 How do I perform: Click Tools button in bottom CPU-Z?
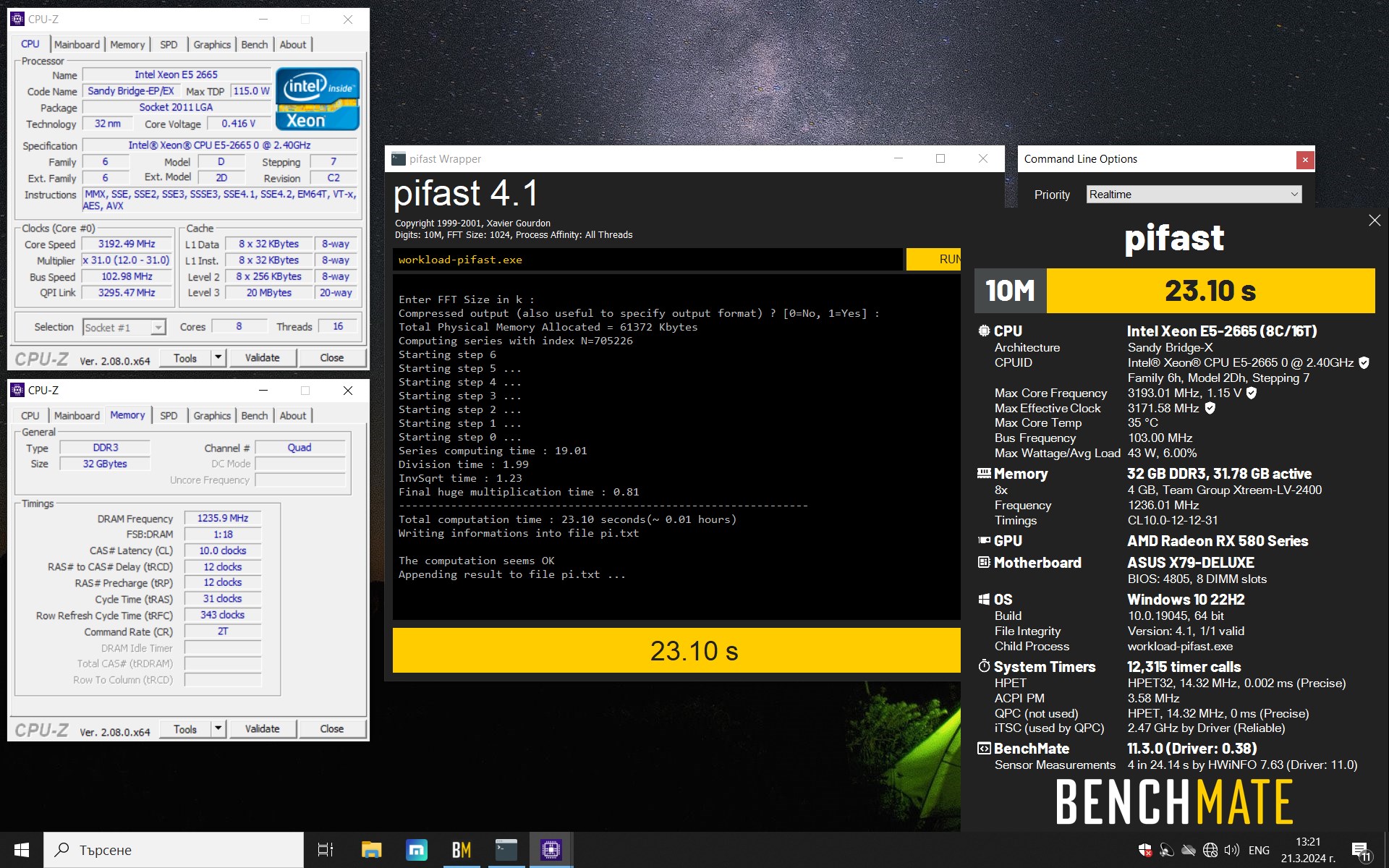pyautogui.click(x=185, y=728)
